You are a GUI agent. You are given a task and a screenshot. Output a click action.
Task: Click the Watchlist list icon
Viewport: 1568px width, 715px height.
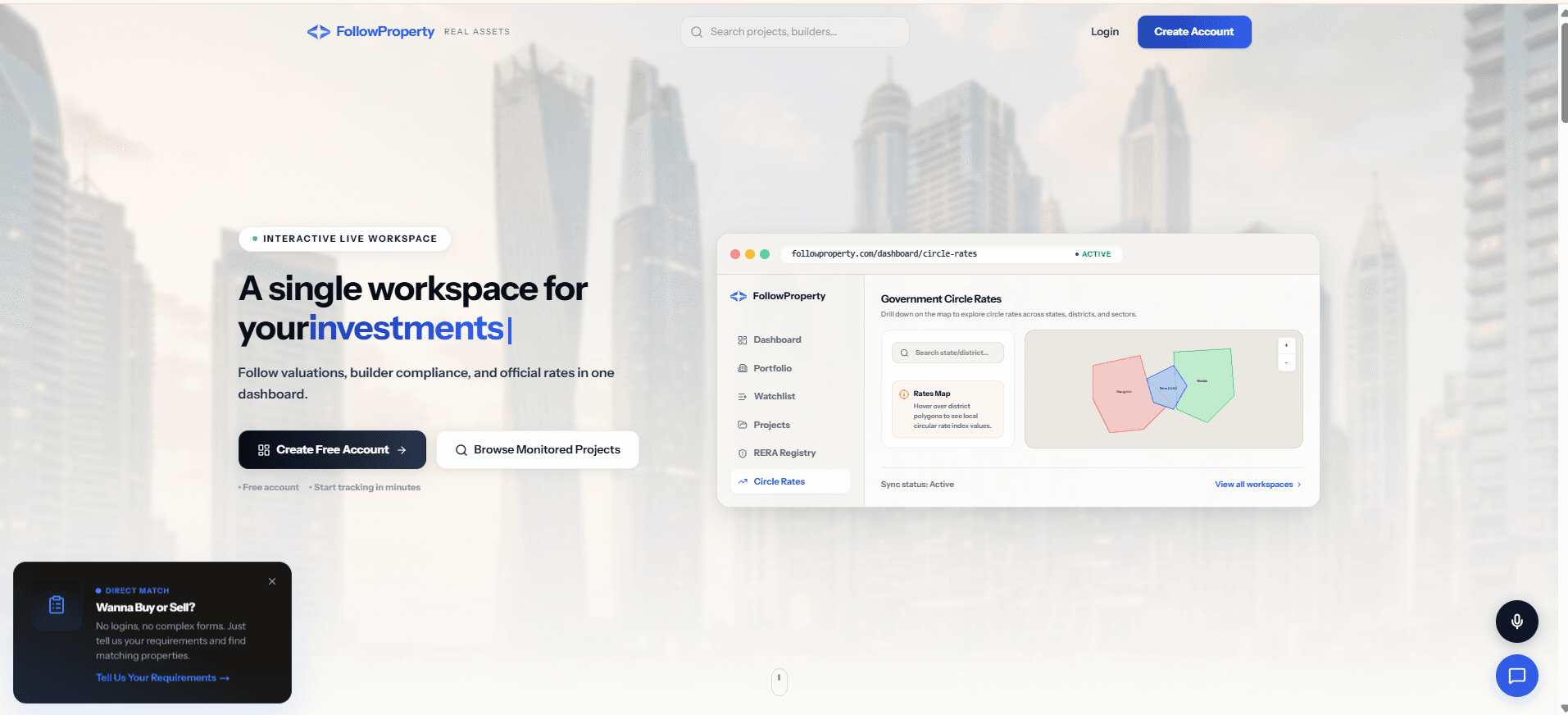click(x=743, y=397)
